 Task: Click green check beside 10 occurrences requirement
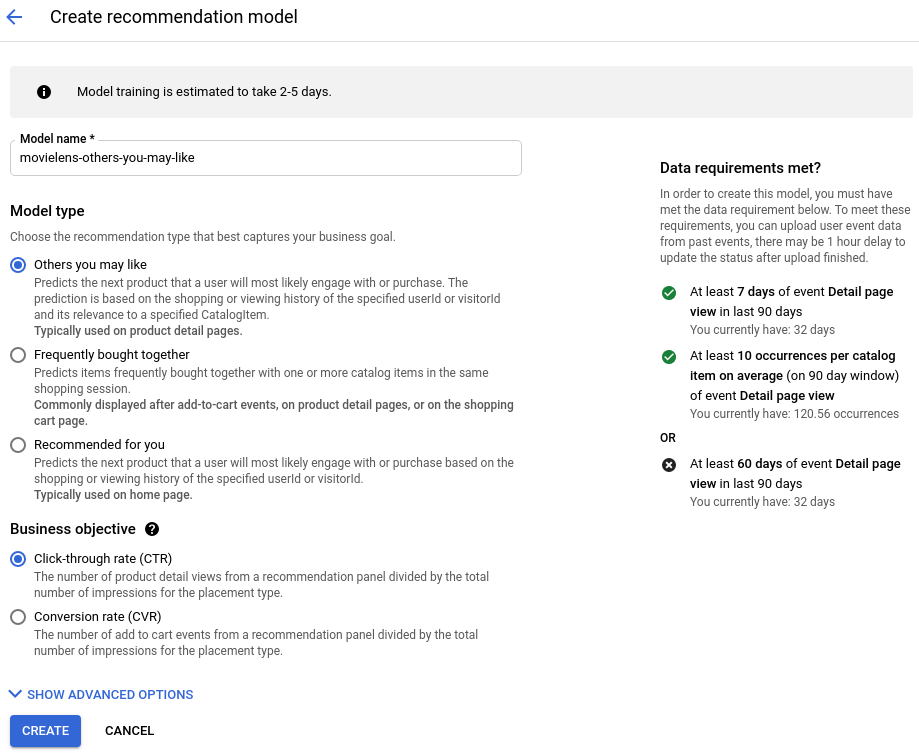pos(668,356)
